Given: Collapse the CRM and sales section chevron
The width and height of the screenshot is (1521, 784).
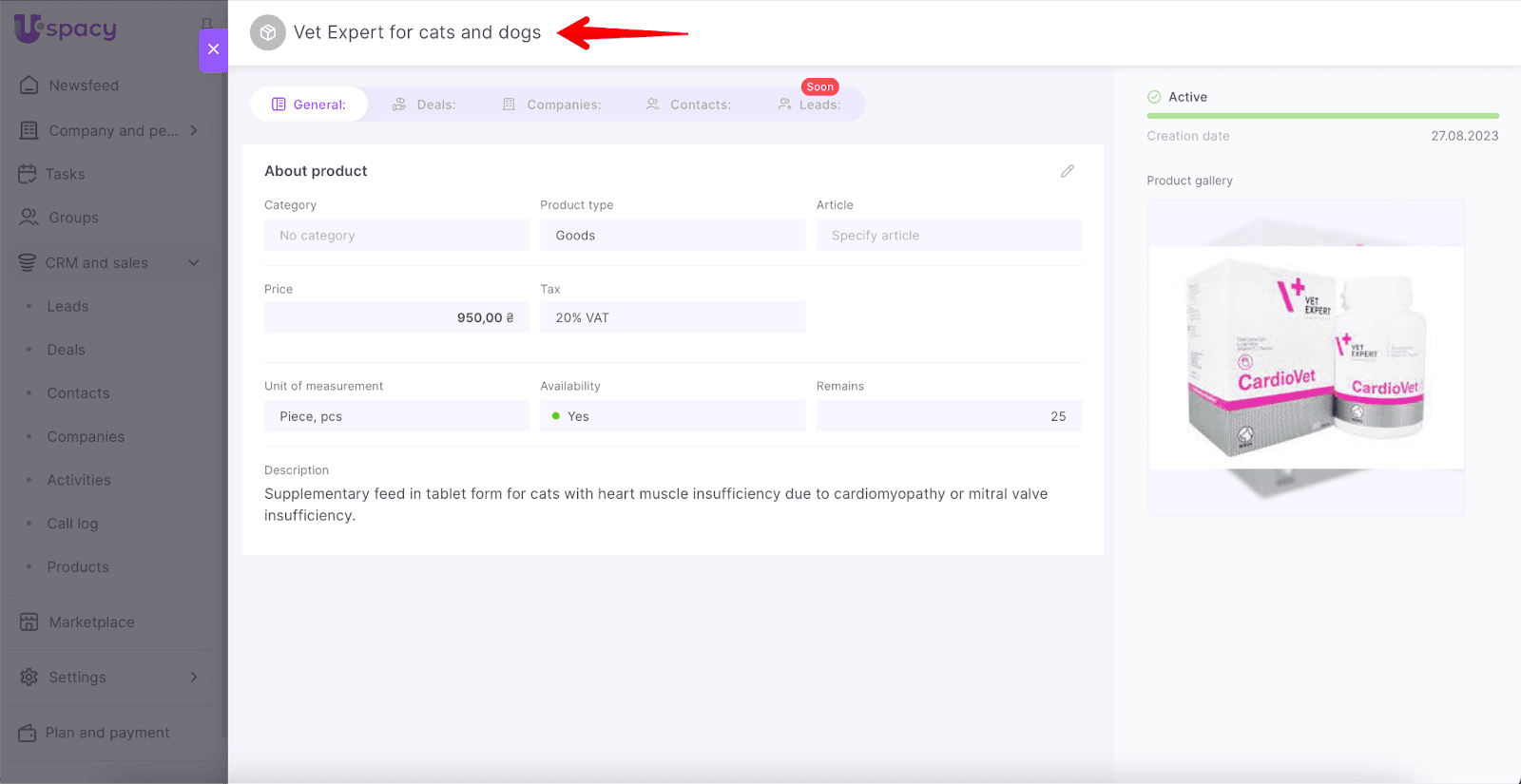Looking at the screenshot, I should 194,263.
